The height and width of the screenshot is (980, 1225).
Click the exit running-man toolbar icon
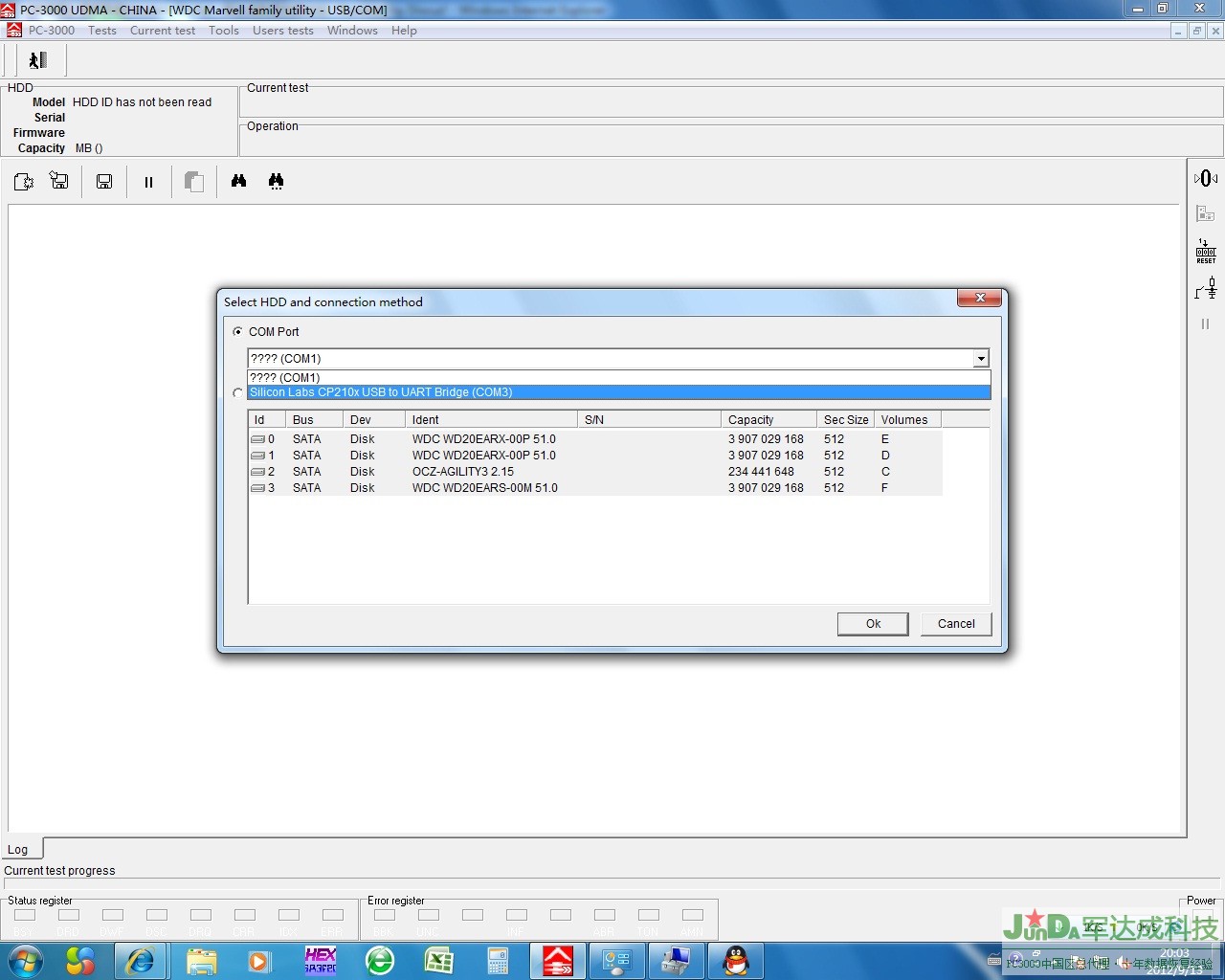pyautogui.click(x=38, y=60)
